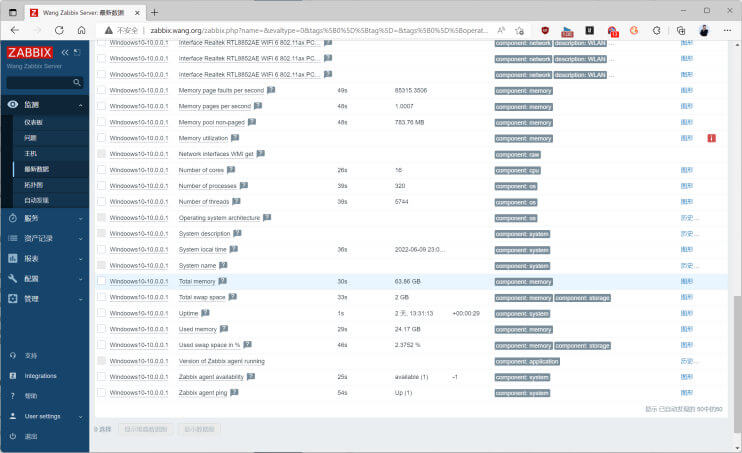
Task: Click the page vertical scrollbar thumb
Action: (737, 363)
